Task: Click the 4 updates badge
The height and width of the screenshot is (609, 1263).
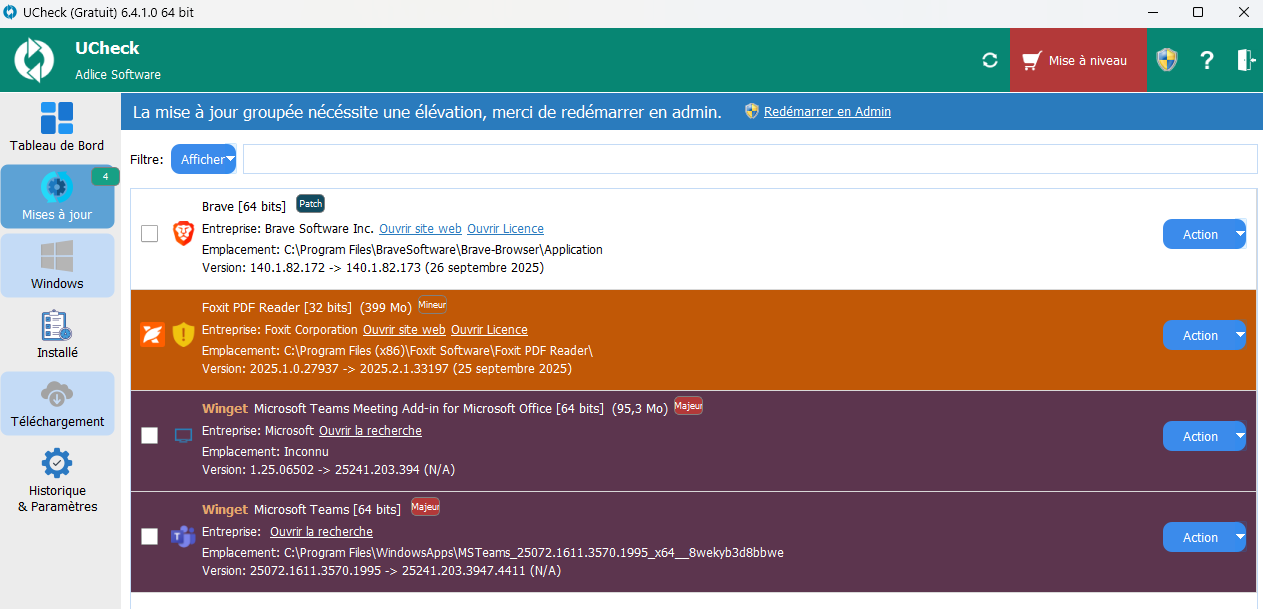Action: 105,177
